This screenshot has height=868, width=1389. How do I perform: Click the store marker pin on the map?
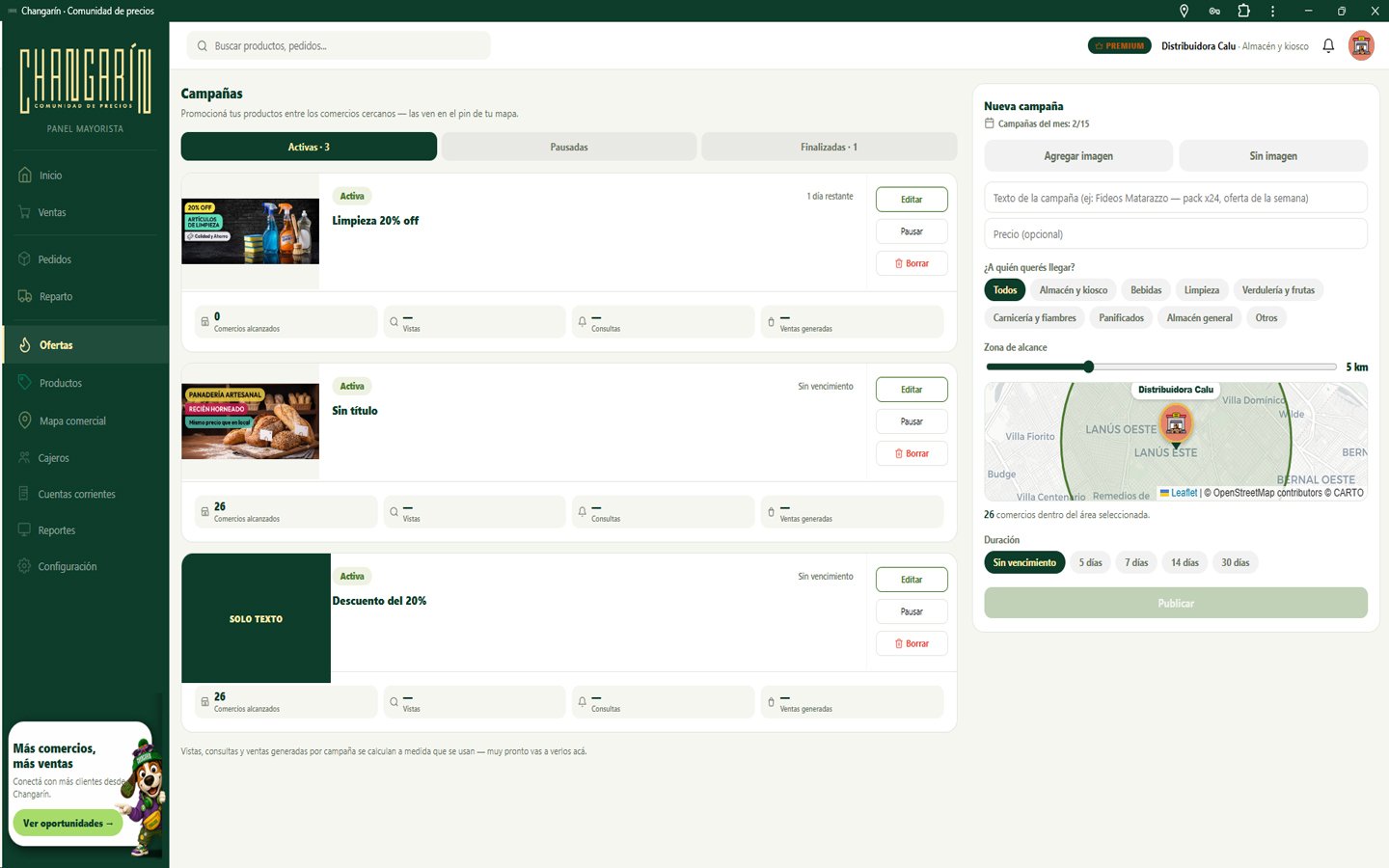click(1175, 424)
